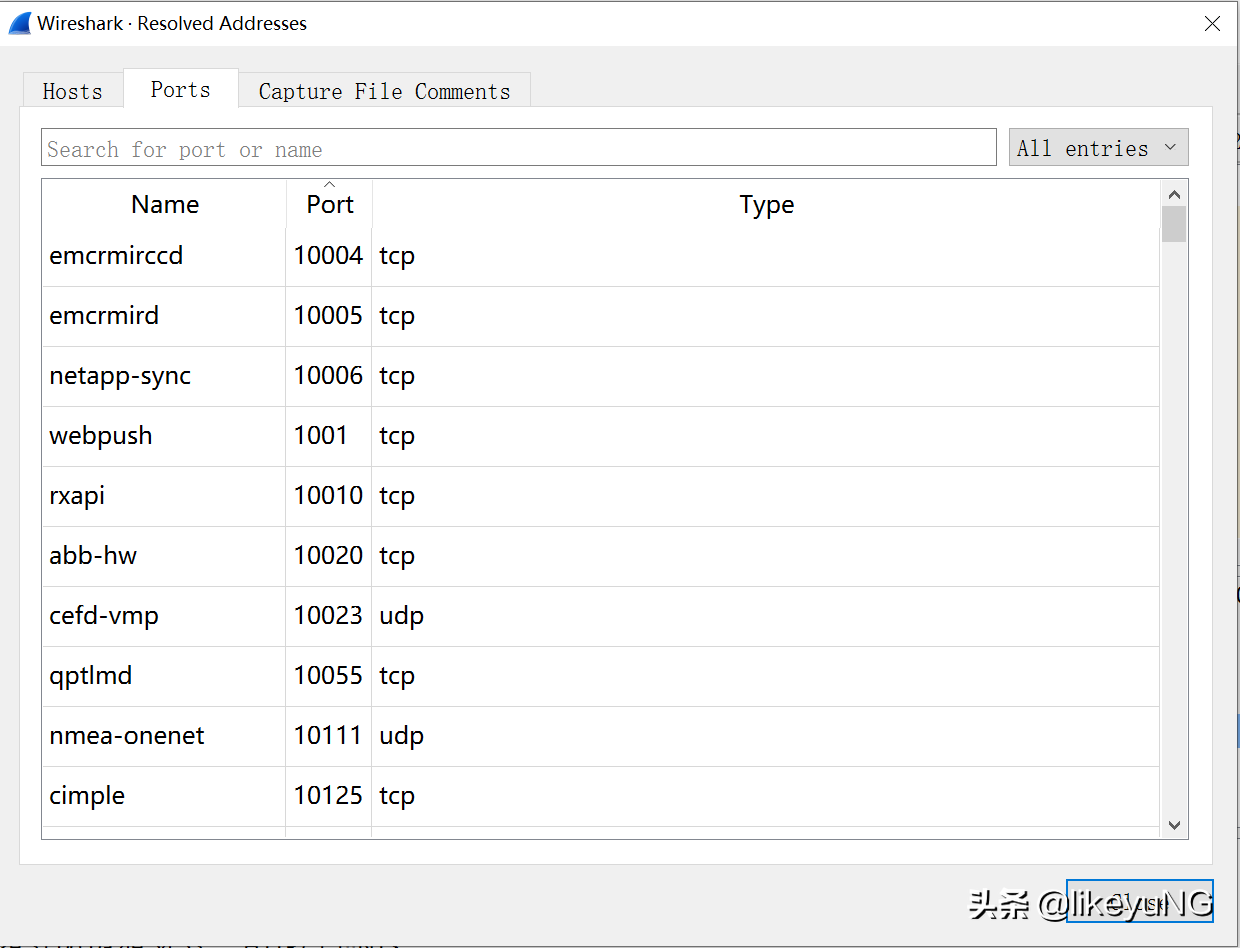Screen dimensions: 1240x948
Task: Click port number 1001
Action: point(321,436)
